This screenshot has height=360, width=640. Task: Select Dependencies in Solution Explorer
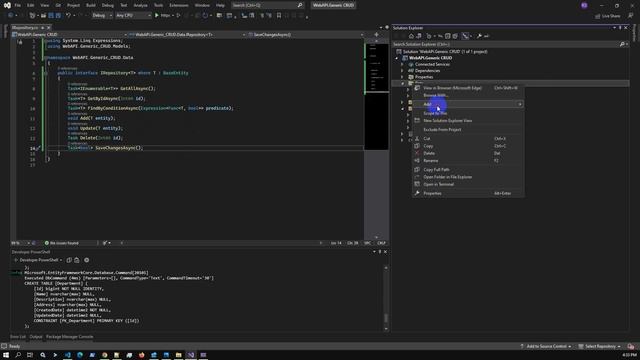pos(427,71)
